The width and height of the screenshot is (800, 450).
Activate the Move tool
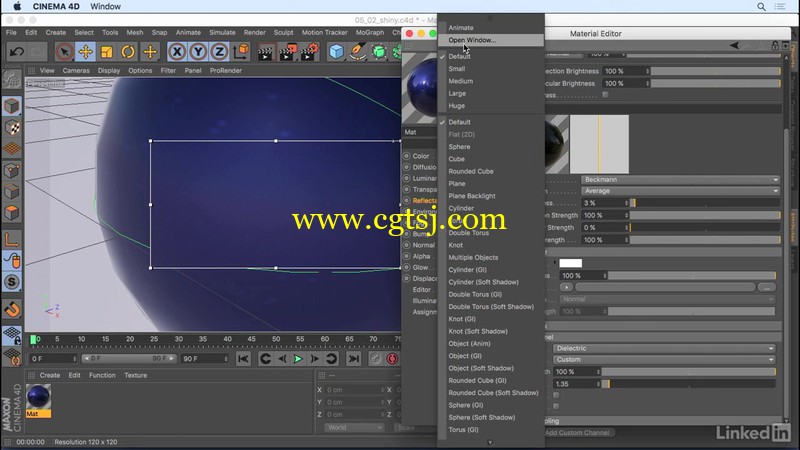[86, 52]
